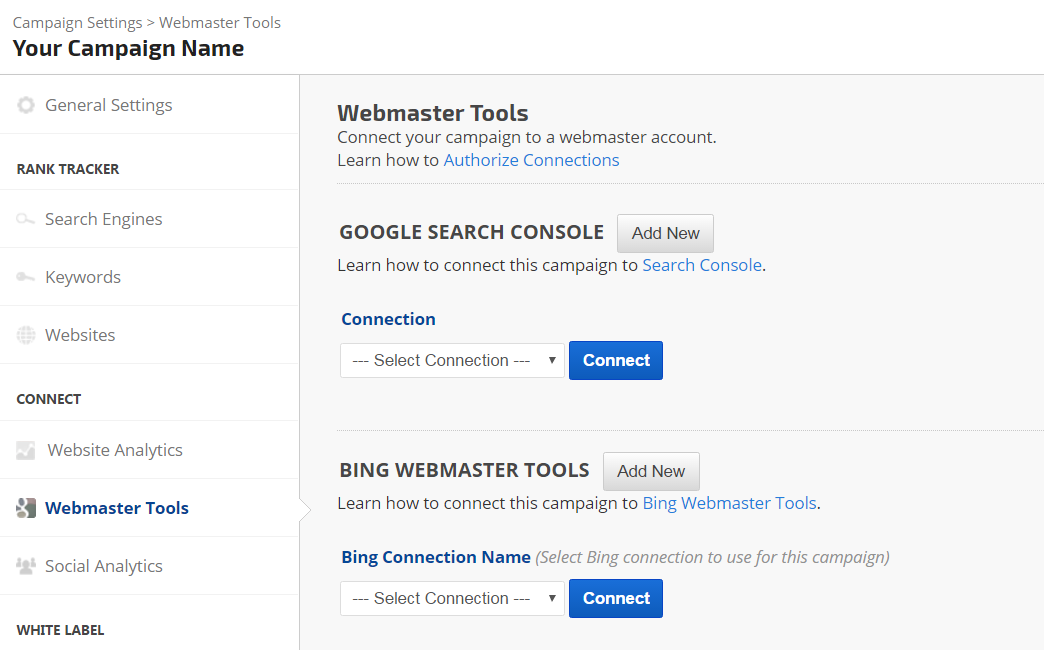1044x650 pixels.
Task: Click the Search Engines magnifier icon
Action: [26, 219]
